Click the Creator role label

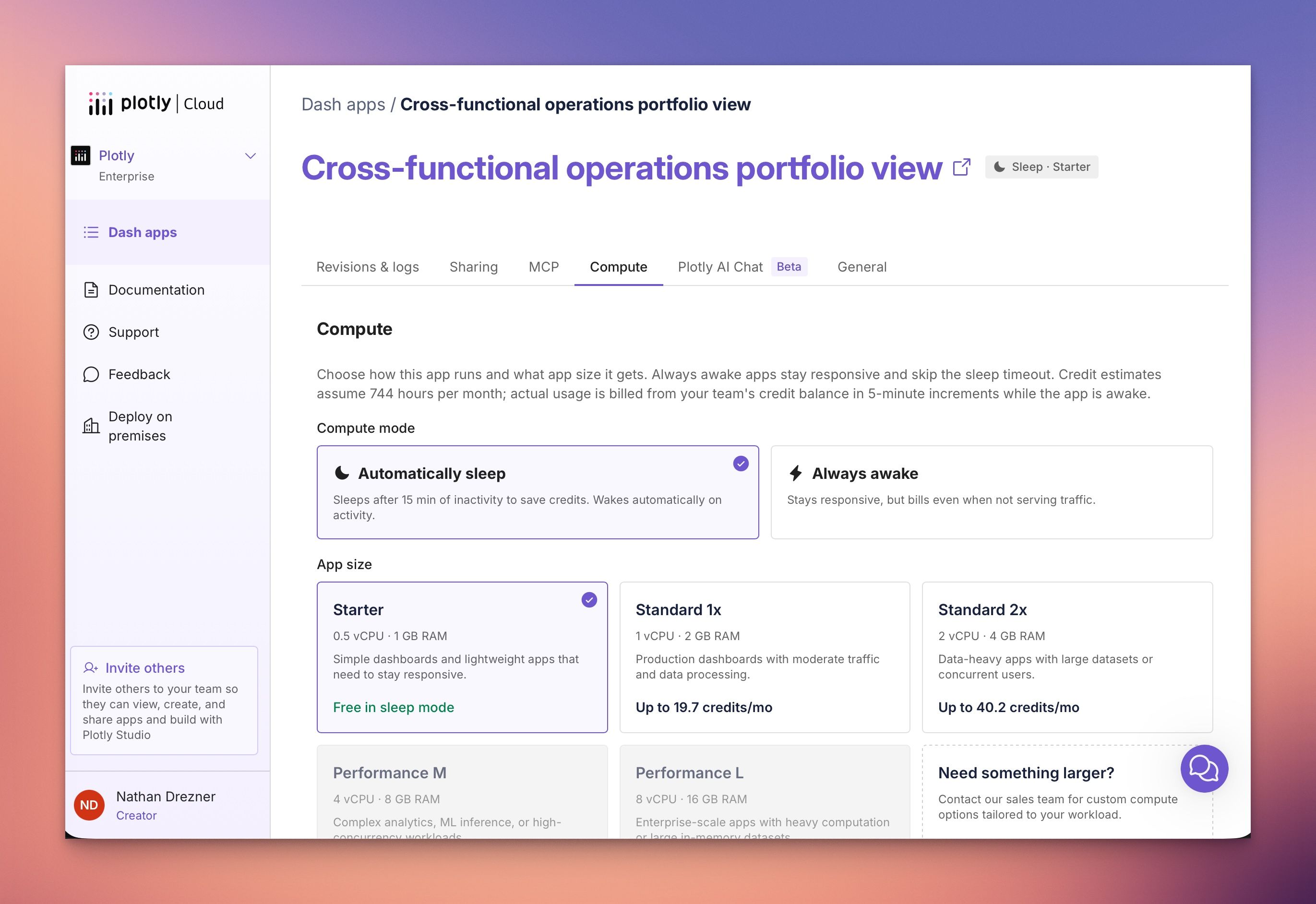coord(136,816)
